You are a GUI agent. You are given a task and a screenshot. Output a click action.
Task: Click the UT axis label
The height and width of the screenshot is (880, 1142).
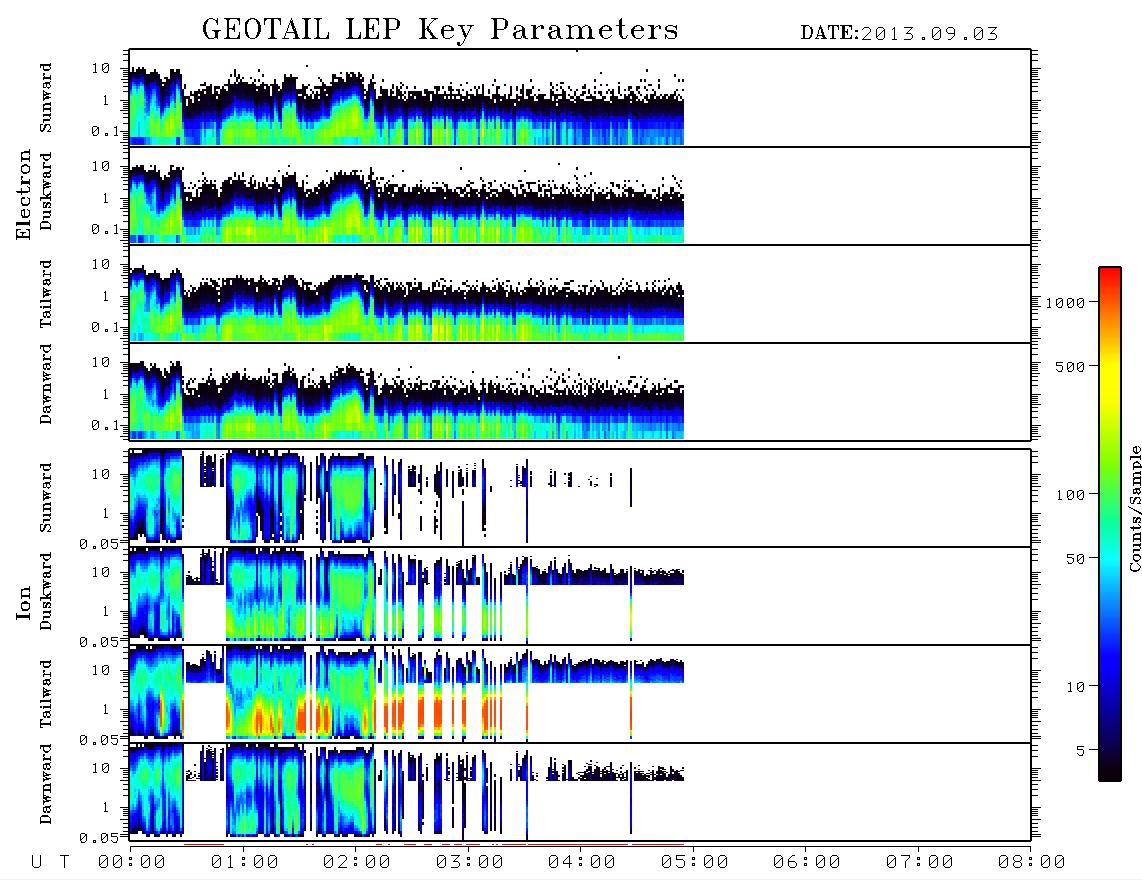click(50, 862)
